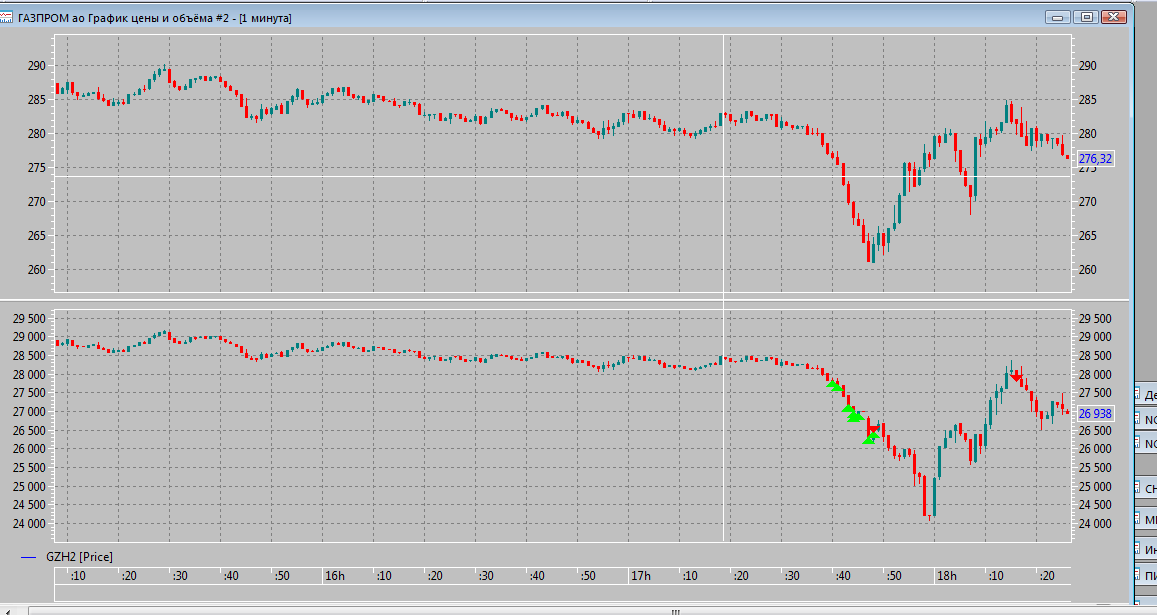Click '29 500' on the lower chart's right axis
The width and height of the screenshot is (1157, 615).
[x=1095, y=319]
